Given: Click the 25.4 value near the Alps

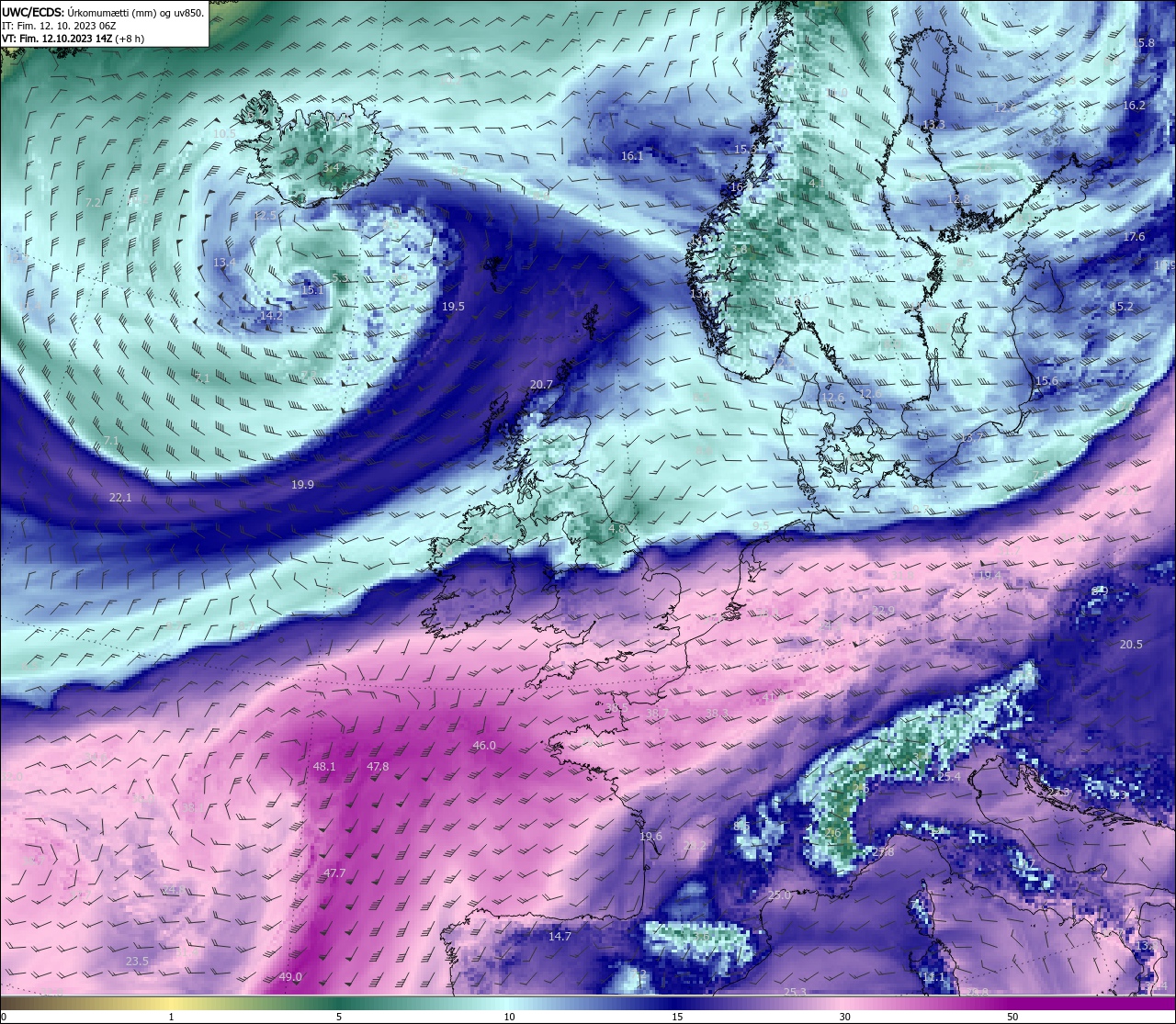Looking at the screenshot, I should point(948,777).
